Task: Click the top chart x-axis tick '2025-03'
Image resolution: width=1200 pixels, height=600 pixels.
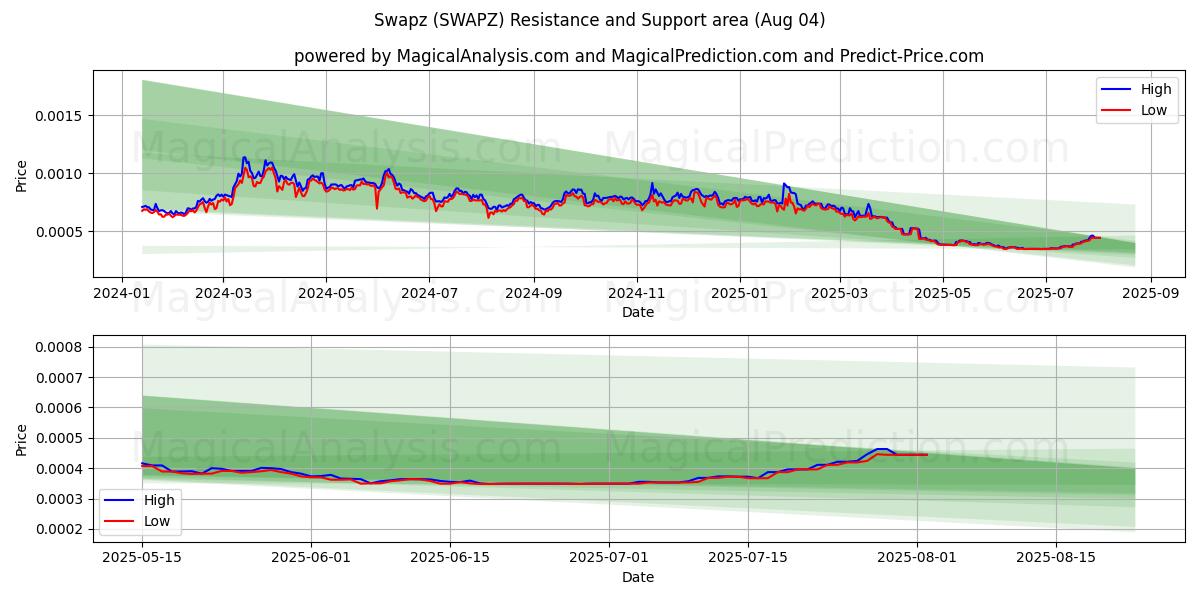Action: (x=839, y=294)
